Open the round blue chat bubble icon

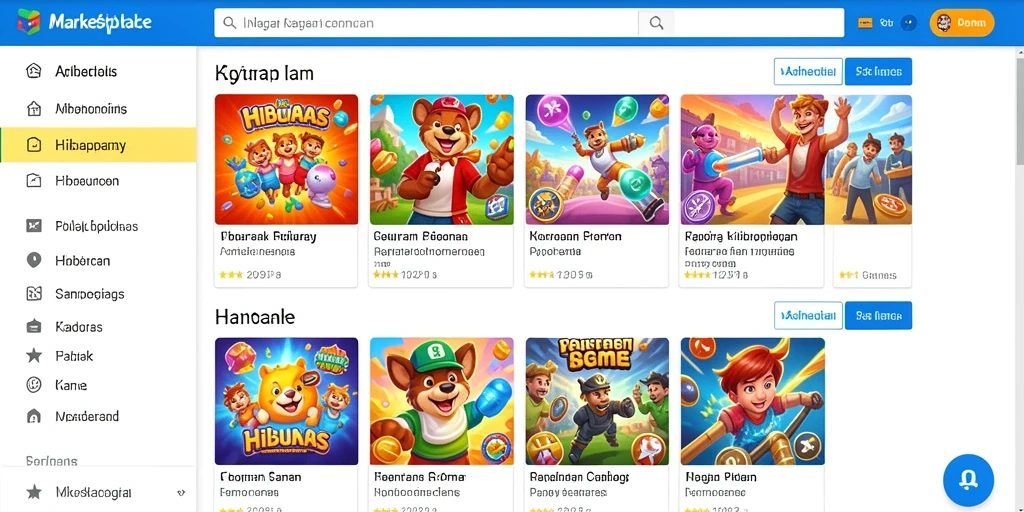968,480
